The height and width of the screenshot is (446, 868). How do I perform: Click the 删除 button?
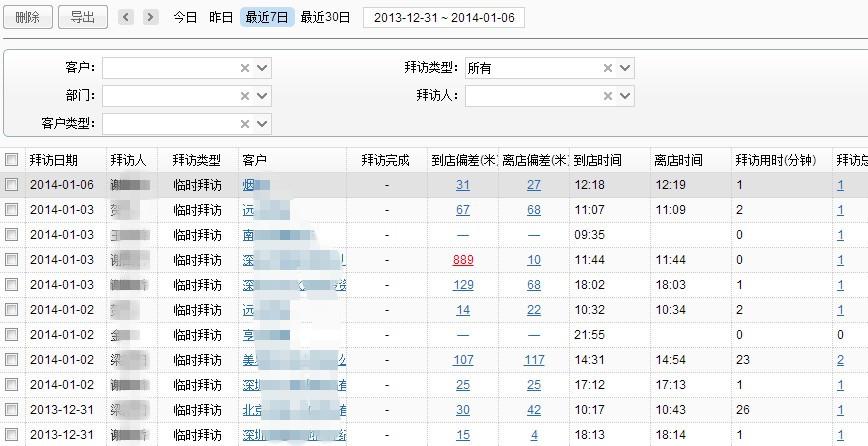(27, 17)
